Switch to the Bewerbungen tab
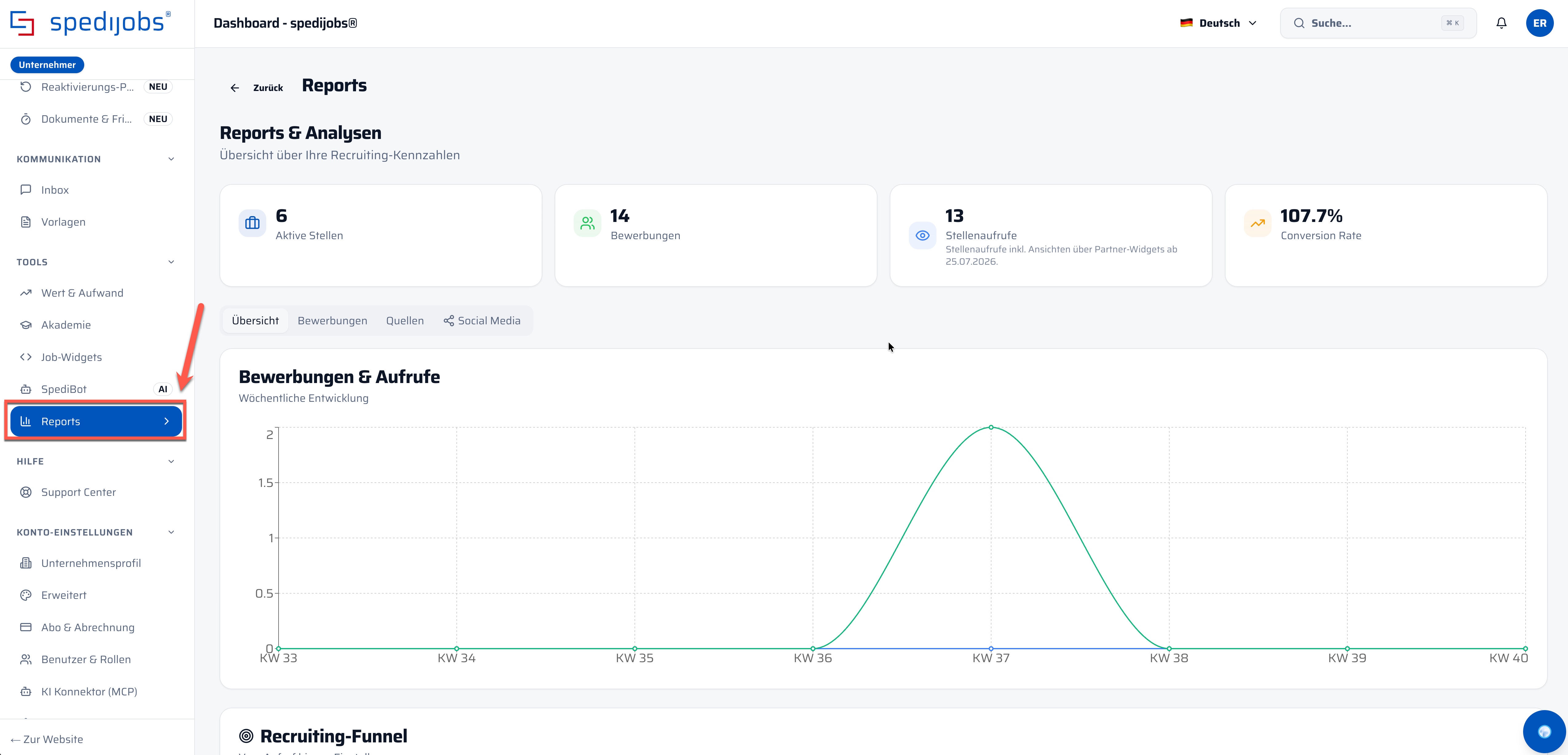Image resolution: width=1568 pixels, height=755 pixels. click(x=332, y=321)
